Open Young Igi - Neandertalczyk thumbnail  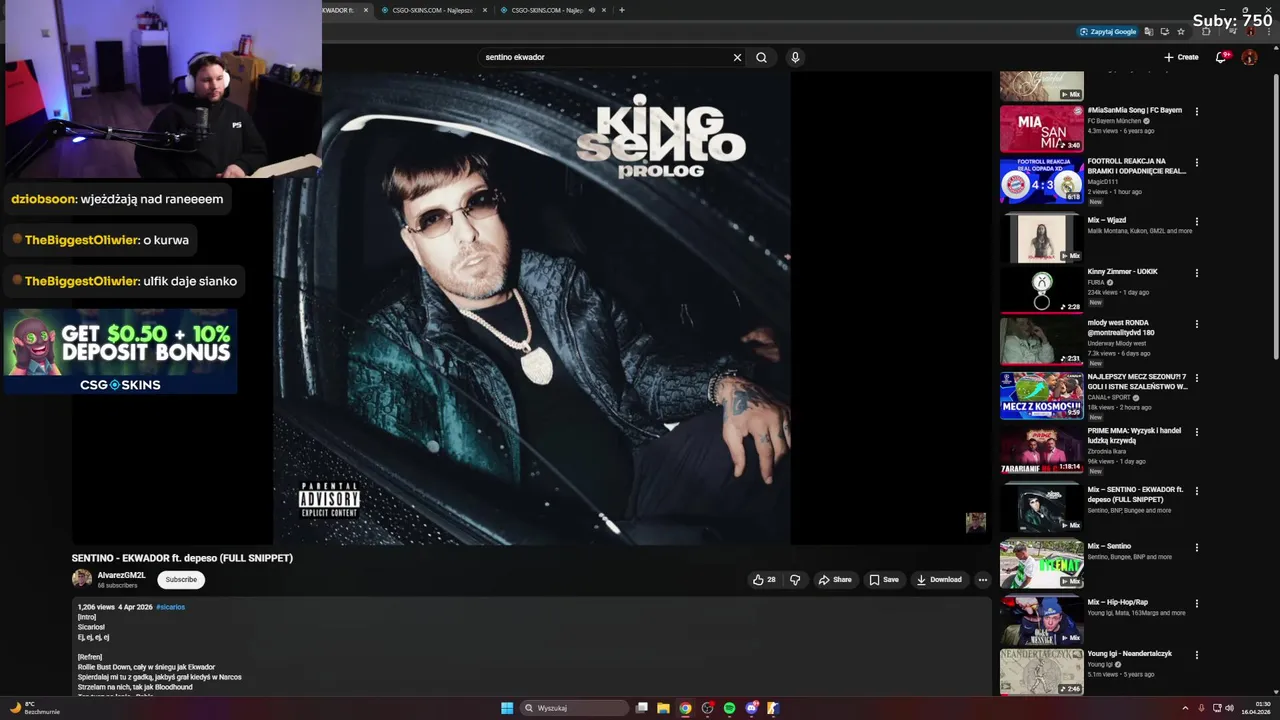(1041, 672)
